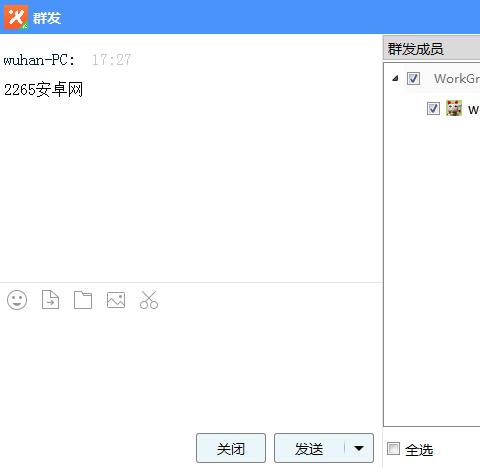Click the 17:27 message timestamp

click(112, 60)
